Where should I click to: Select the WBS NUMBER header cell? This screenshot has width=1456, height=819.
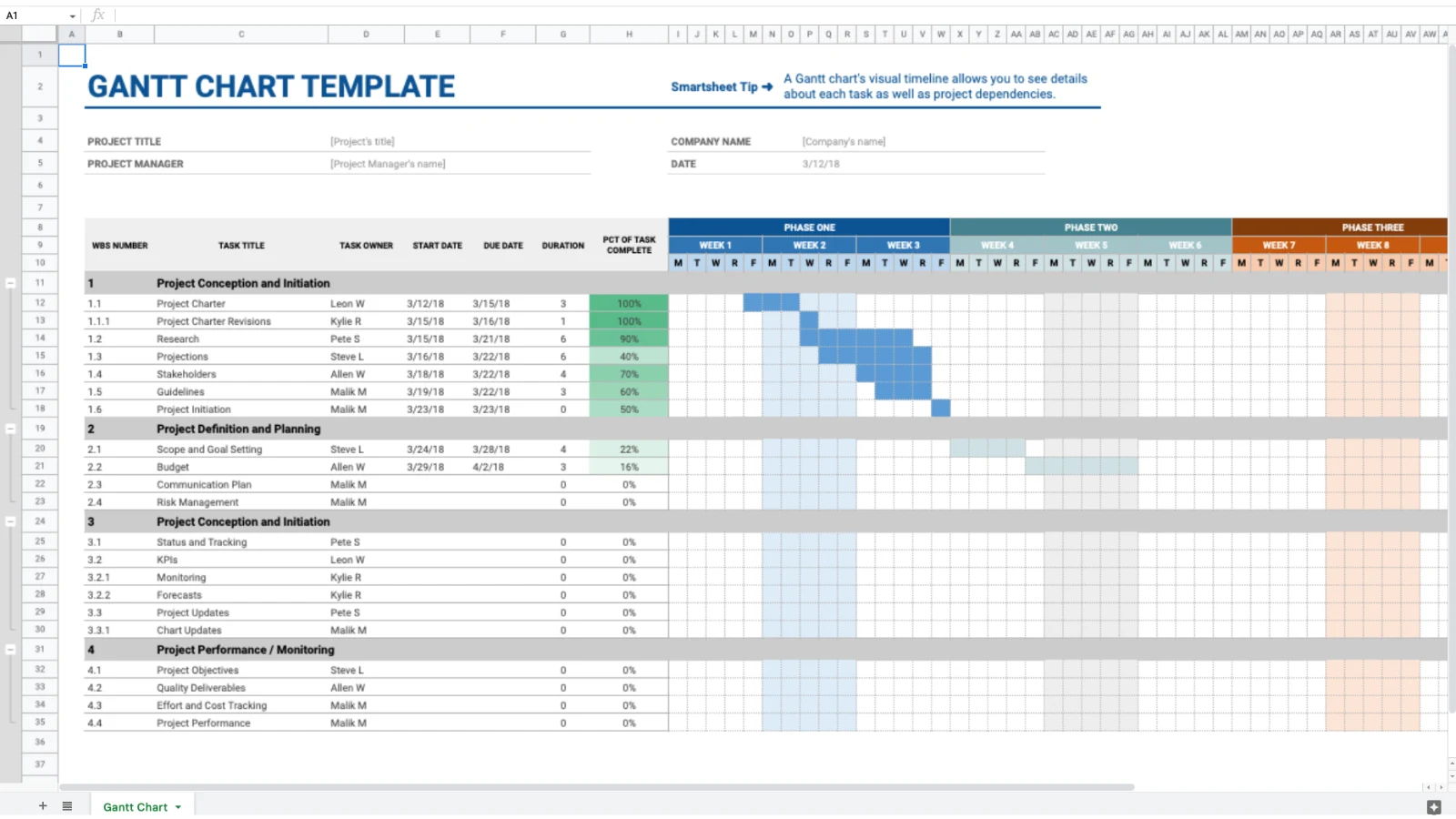119,246
